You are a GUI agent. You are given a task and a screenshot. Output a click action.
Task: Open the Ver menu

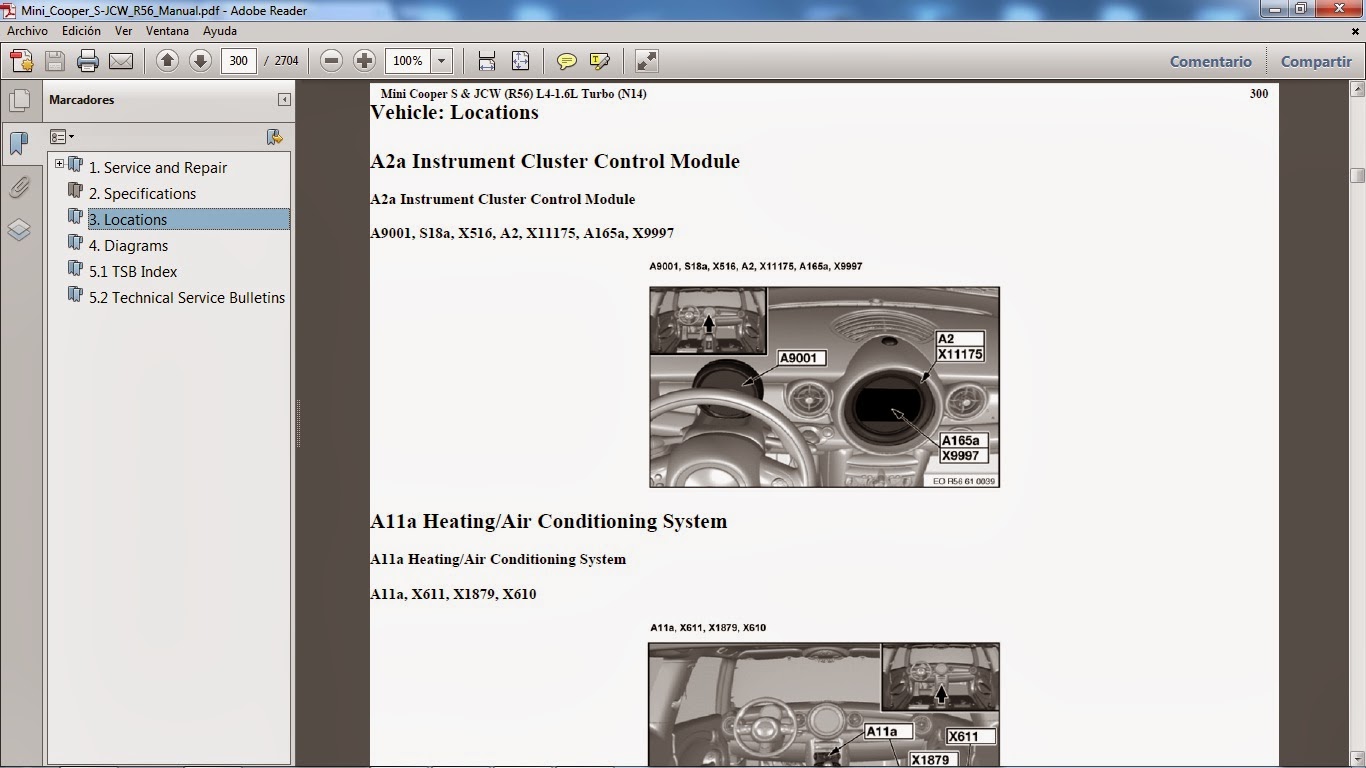click(123, 31)
